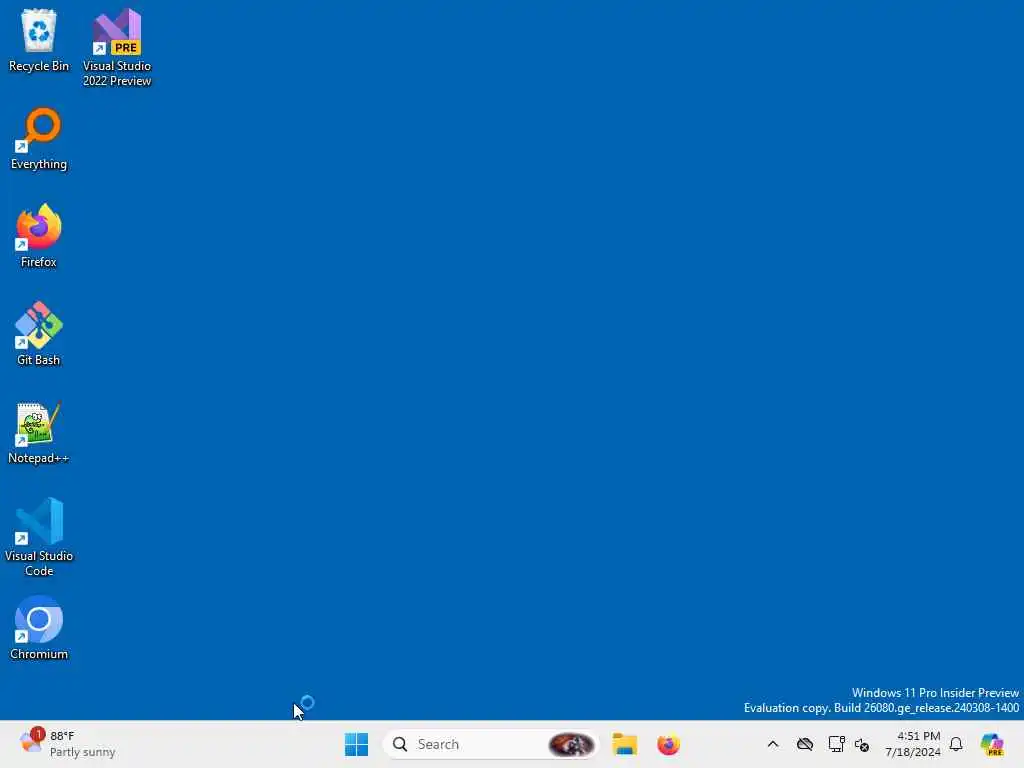Click the cloud sync tray icon

(805, 744)
